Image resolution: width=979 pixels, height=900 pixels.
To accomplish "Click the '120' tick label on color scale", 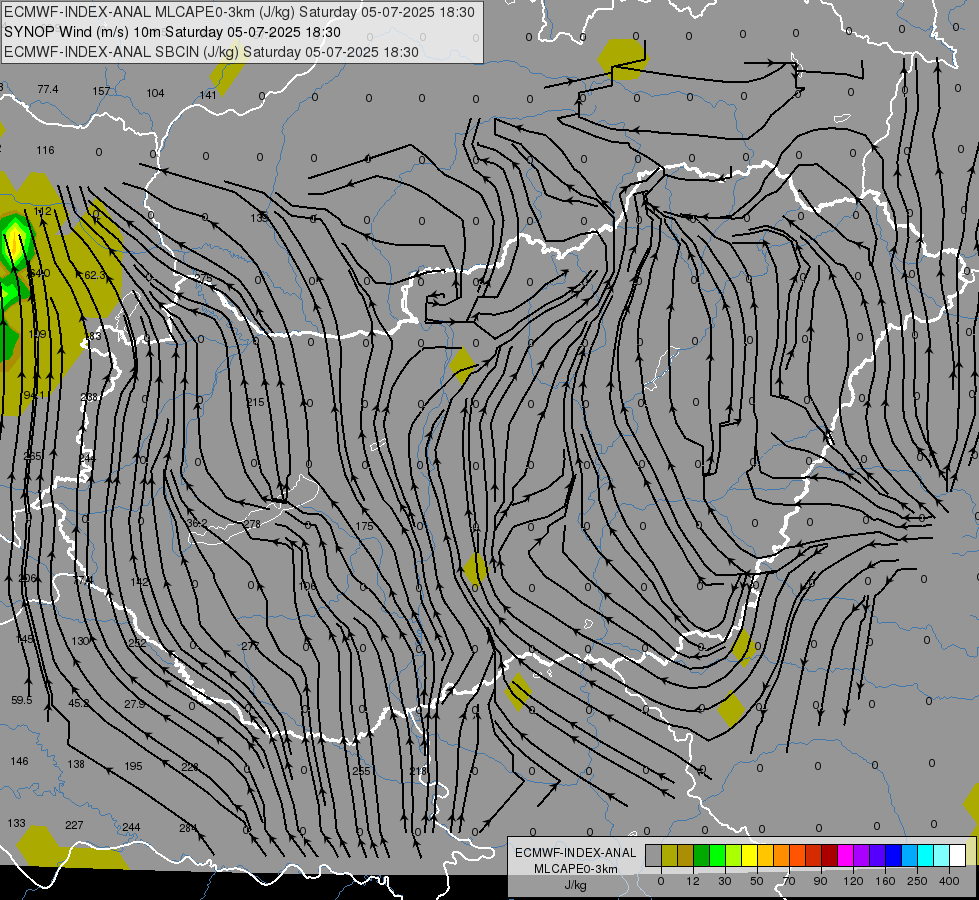I will (x=853, y=881).
